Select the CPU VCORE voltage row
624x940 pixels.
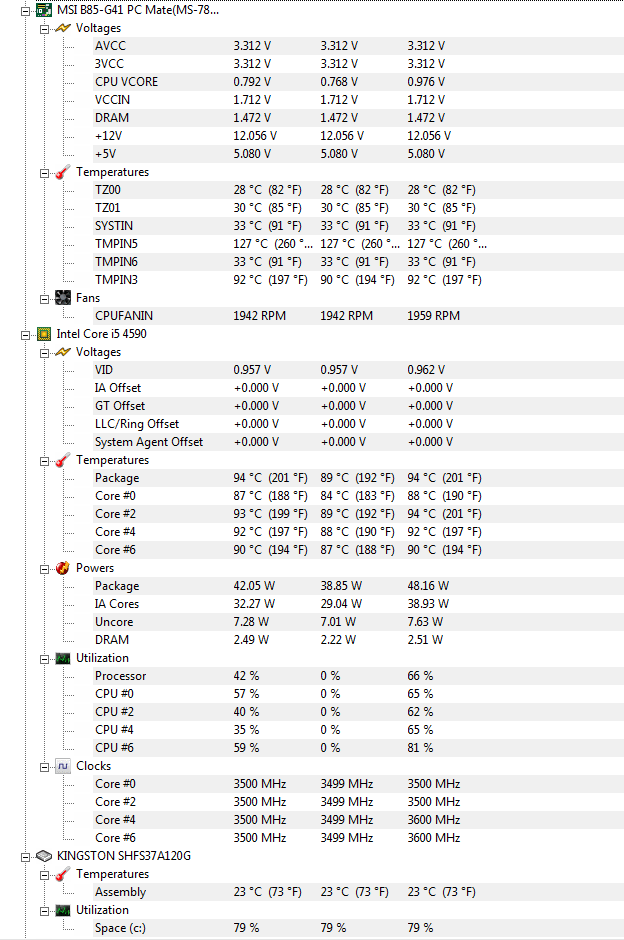point(358,82)
